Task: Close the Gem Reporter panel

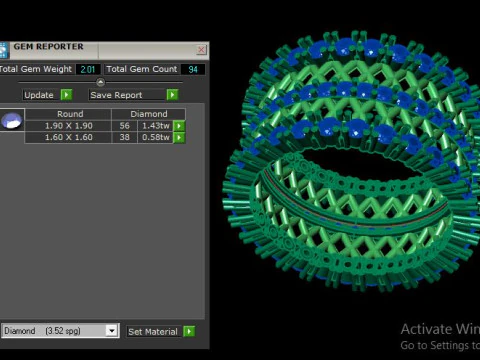Action: pos(201,50)
